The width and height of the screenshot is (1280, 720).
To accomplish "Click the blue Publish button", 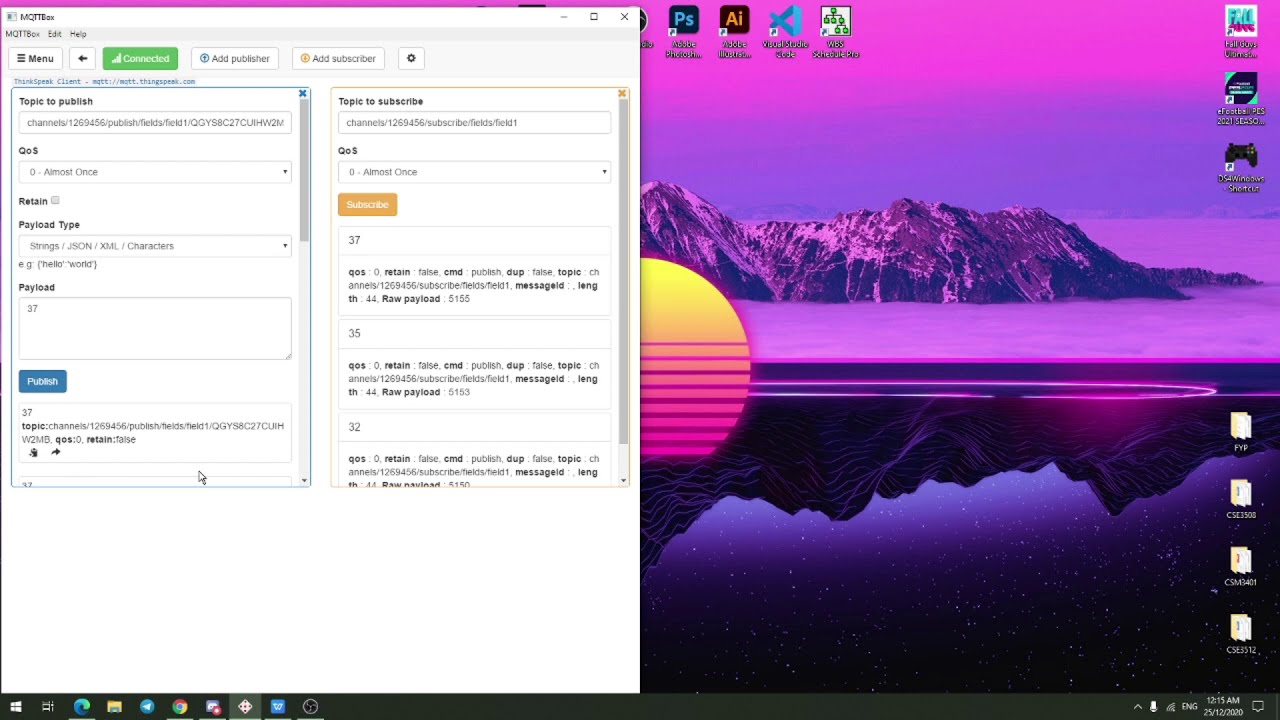I will (42, 381).
